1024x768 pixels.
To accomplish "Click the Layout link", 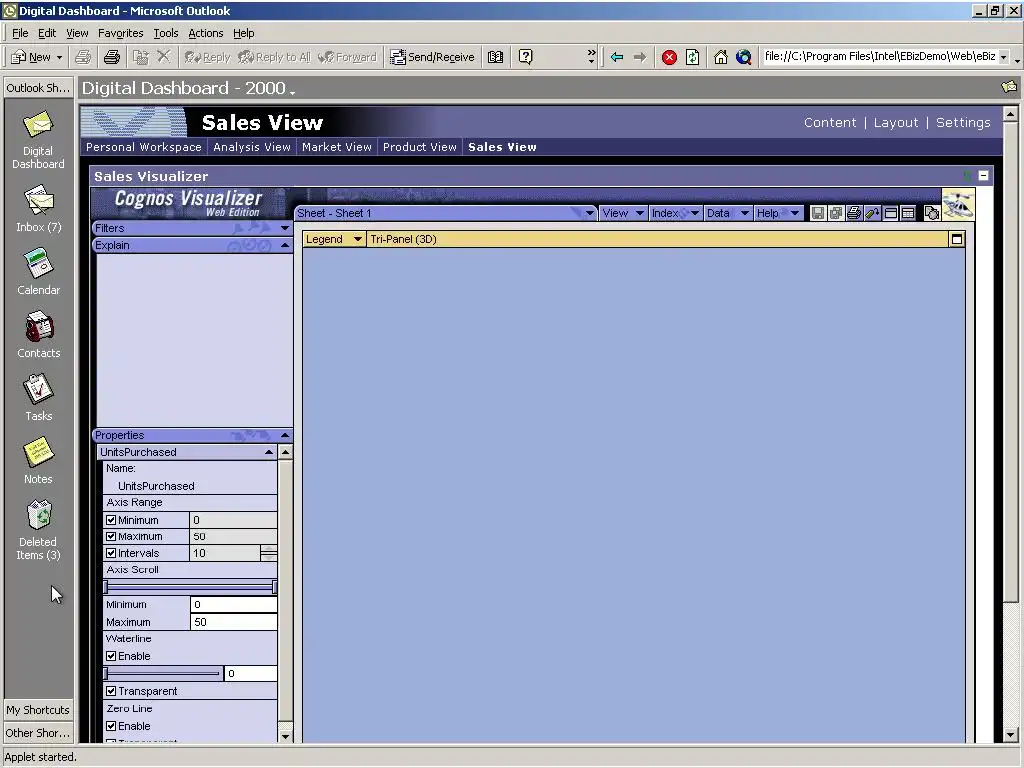I will point(896,122).
